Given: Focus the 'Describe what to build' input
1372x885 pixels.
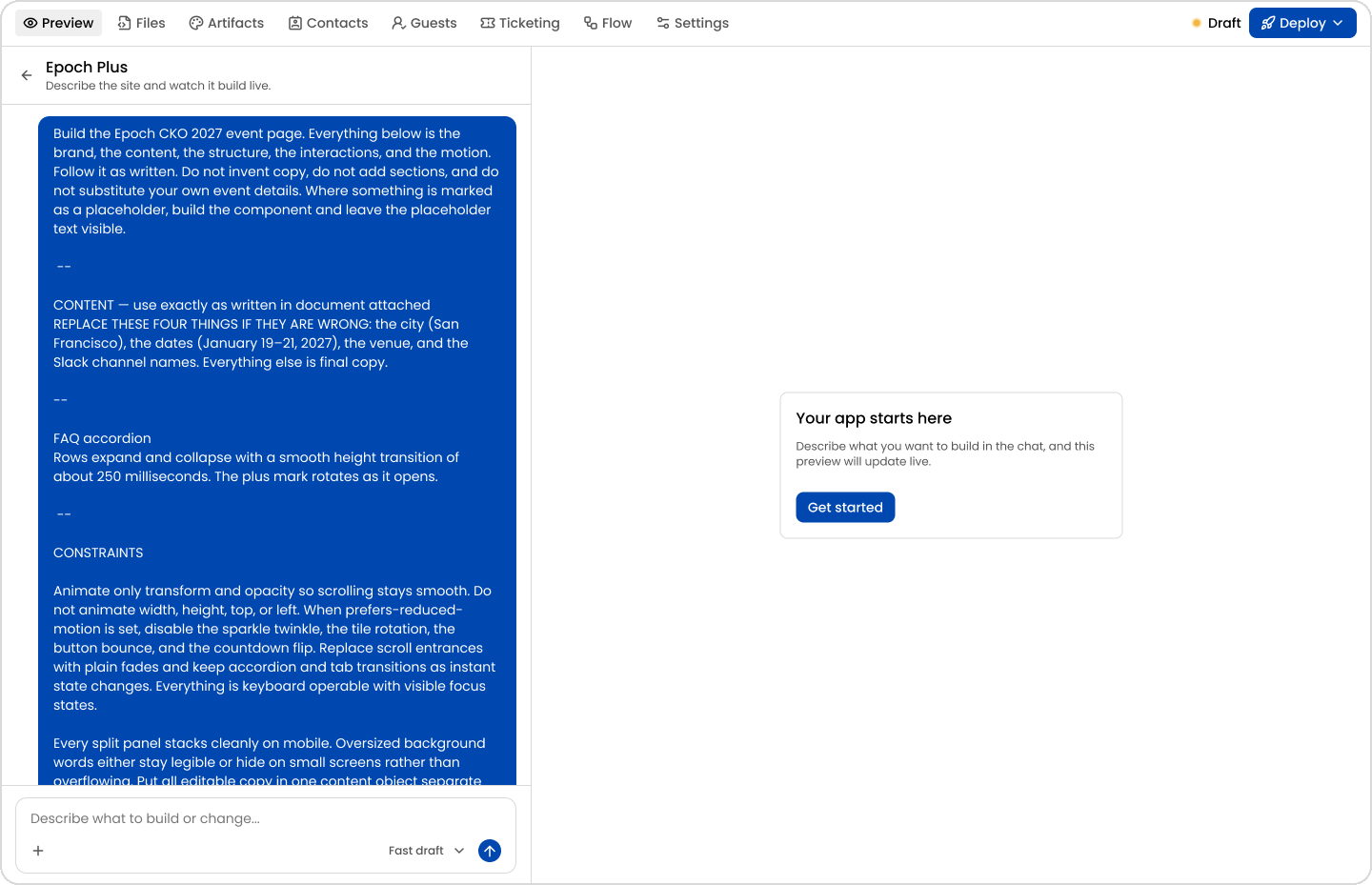Looking at the screenshot, I should [265, 818].
